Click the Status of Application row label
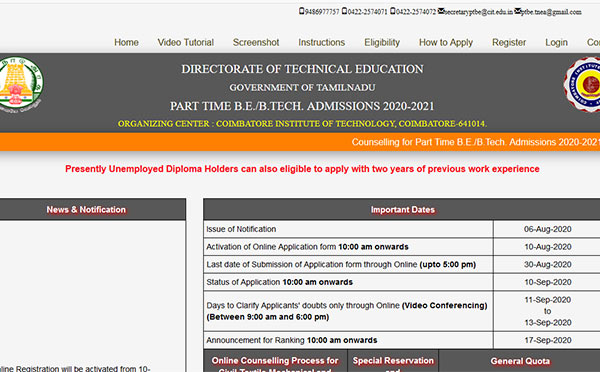The height and width of the screenshot is (372, 600). (x=279, y=282)
